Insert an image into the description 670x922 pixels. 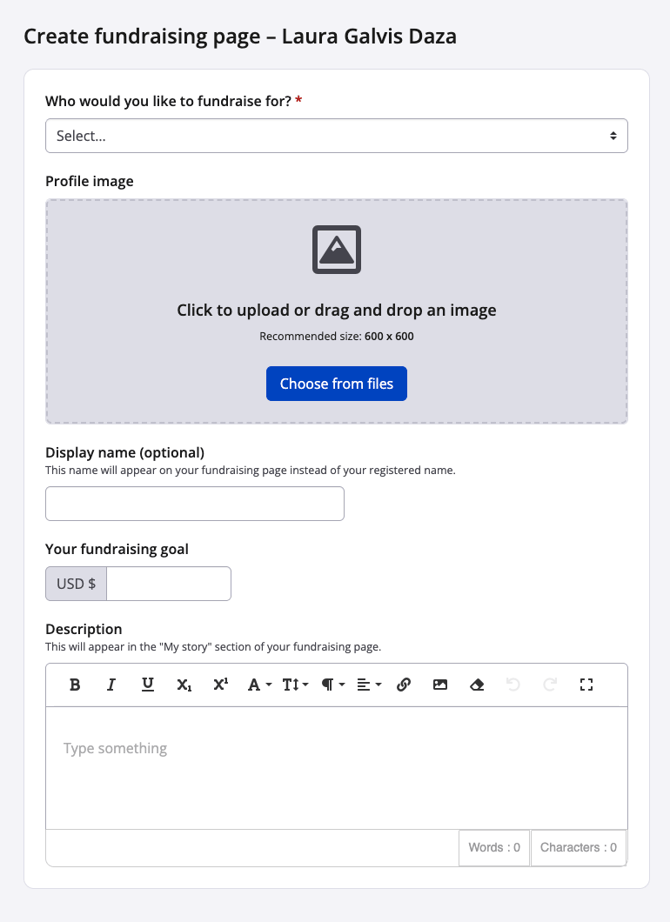440,684
